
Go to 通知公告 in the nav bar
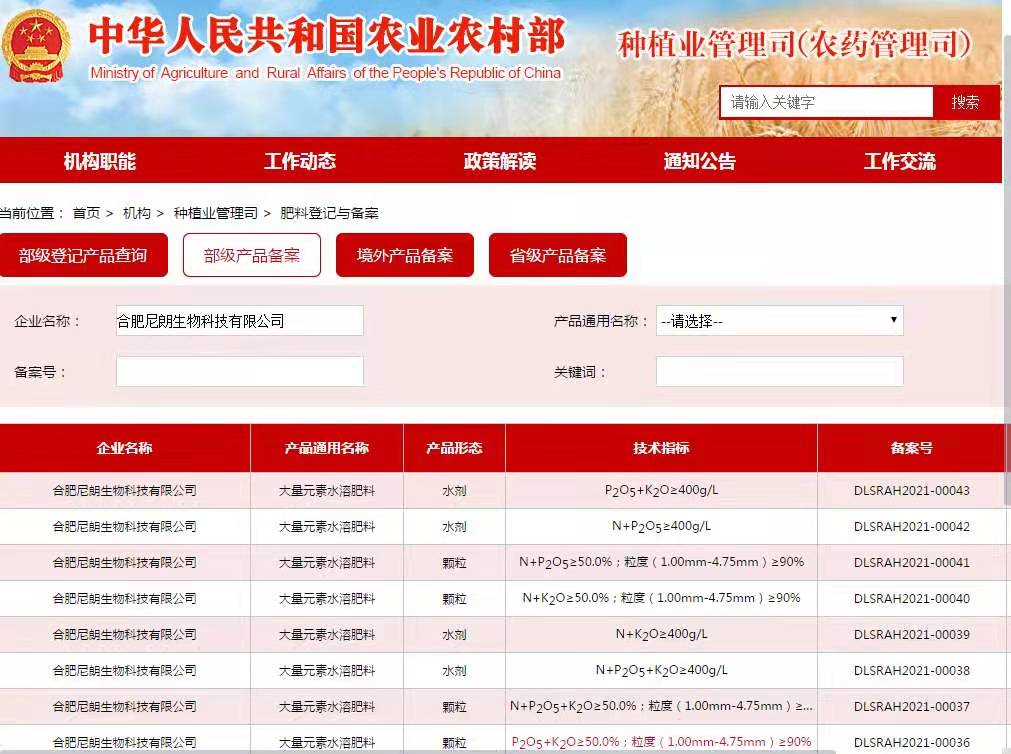point(700,161)
